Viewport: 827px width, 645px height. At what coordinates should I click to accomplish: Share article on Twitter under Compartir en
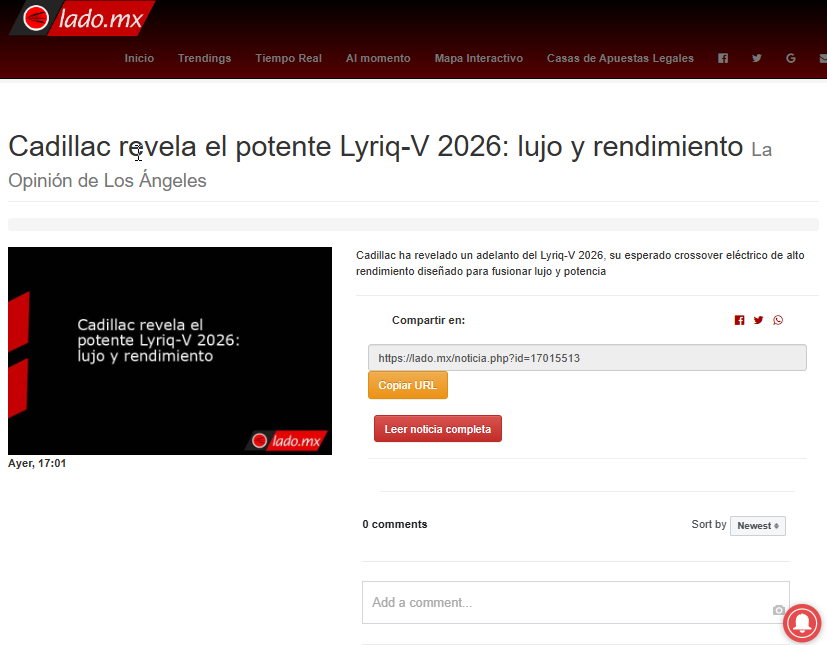coord(758,320)
